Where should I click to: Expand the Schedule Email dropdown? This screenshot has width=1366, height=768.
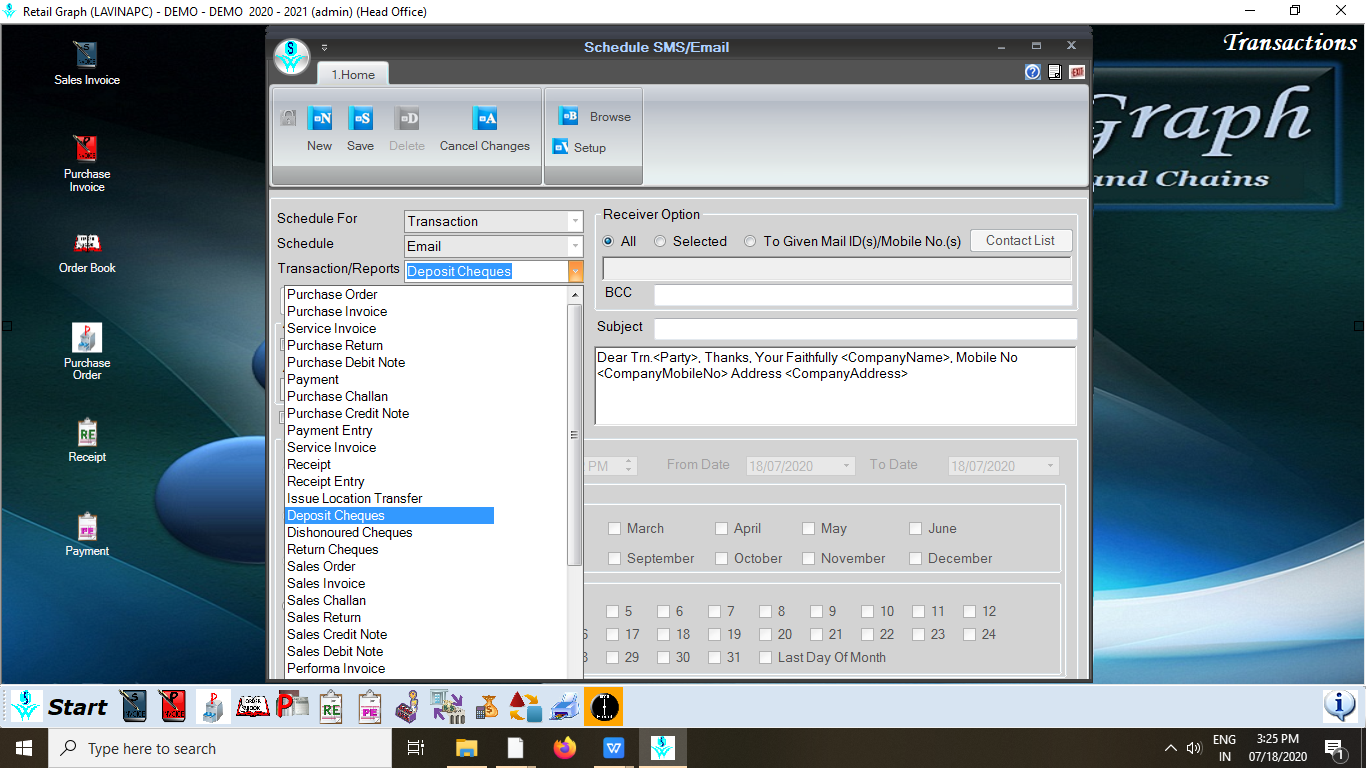point(575,246)
